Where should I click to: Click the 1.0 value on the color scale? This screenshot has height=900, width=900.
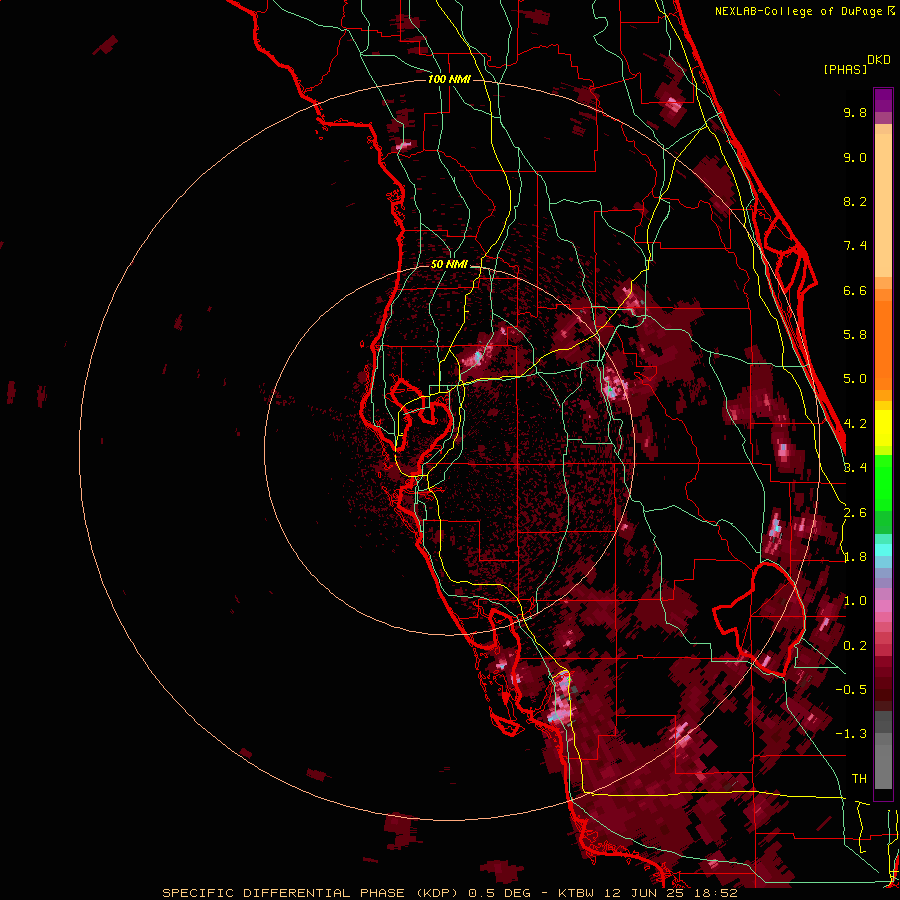click(x=855, y=602)
